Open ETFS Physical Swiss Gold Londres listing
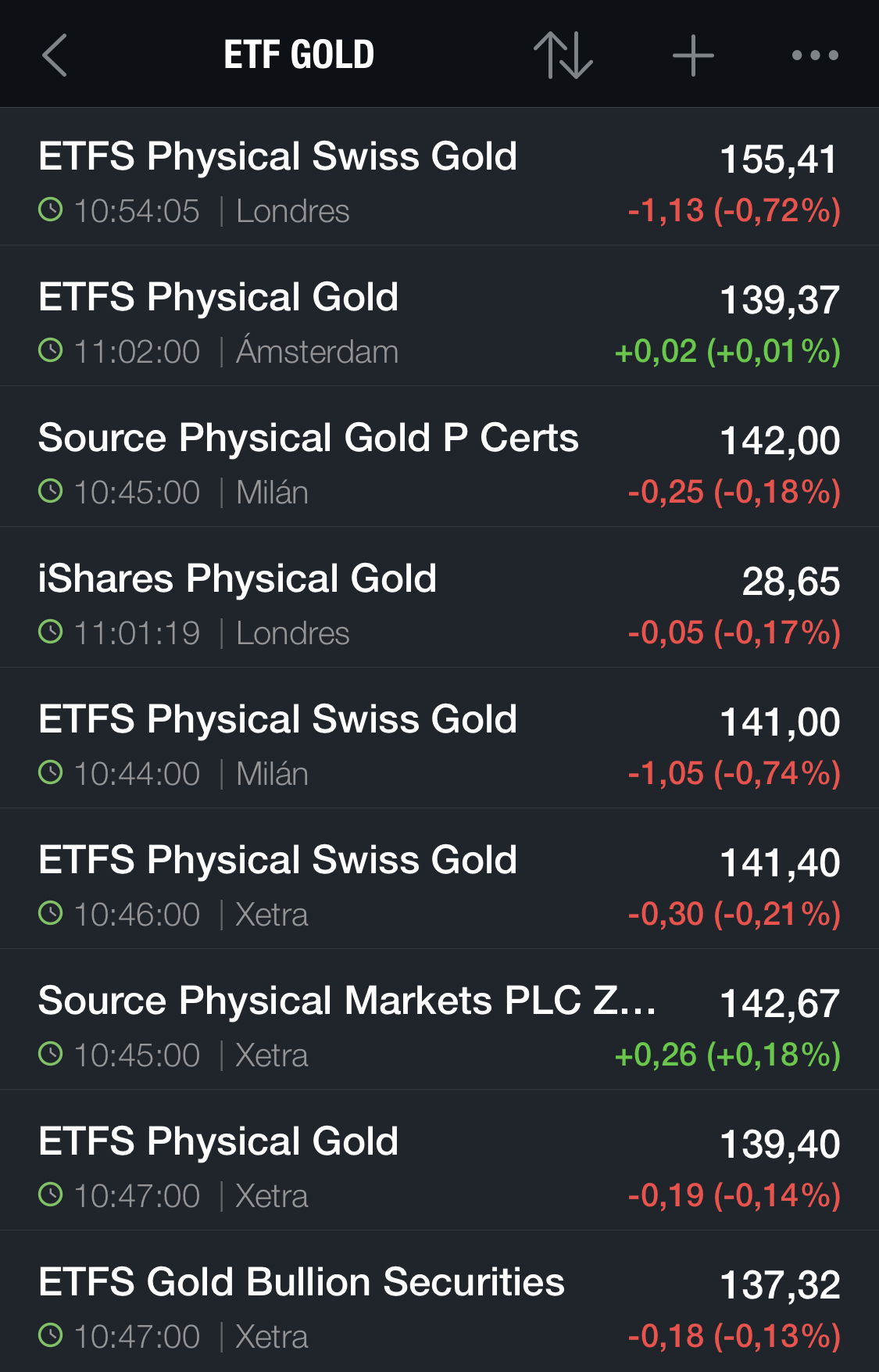This screenshot has height=1372, width=879. point(439,177)
